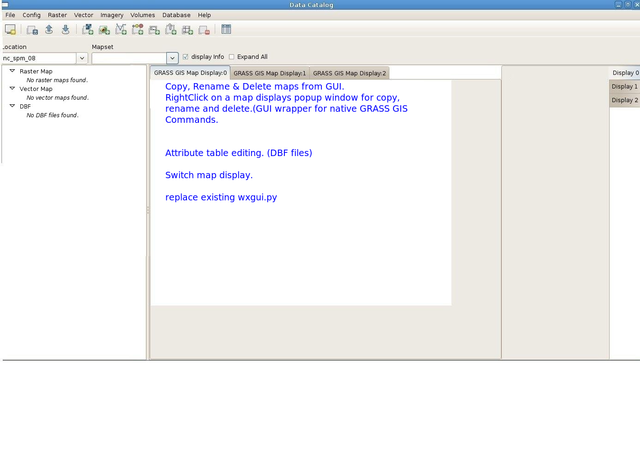Click the new workspace icon
Image resolution: width=640 pixels, height=452 pixels.
coord(32,30)
